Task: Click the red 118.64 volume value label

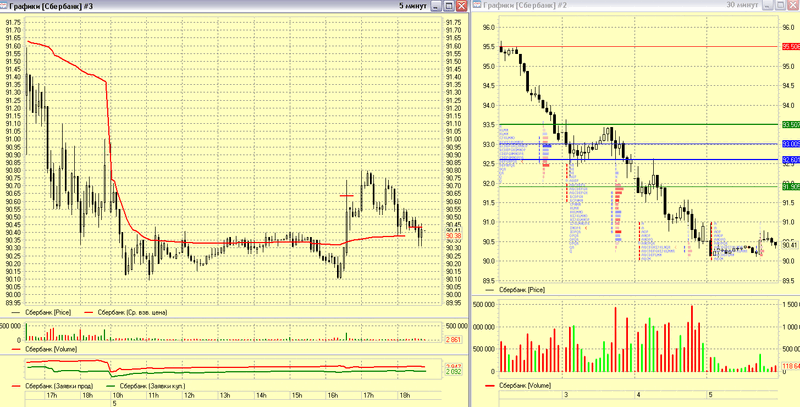Action: pos(791,367)
